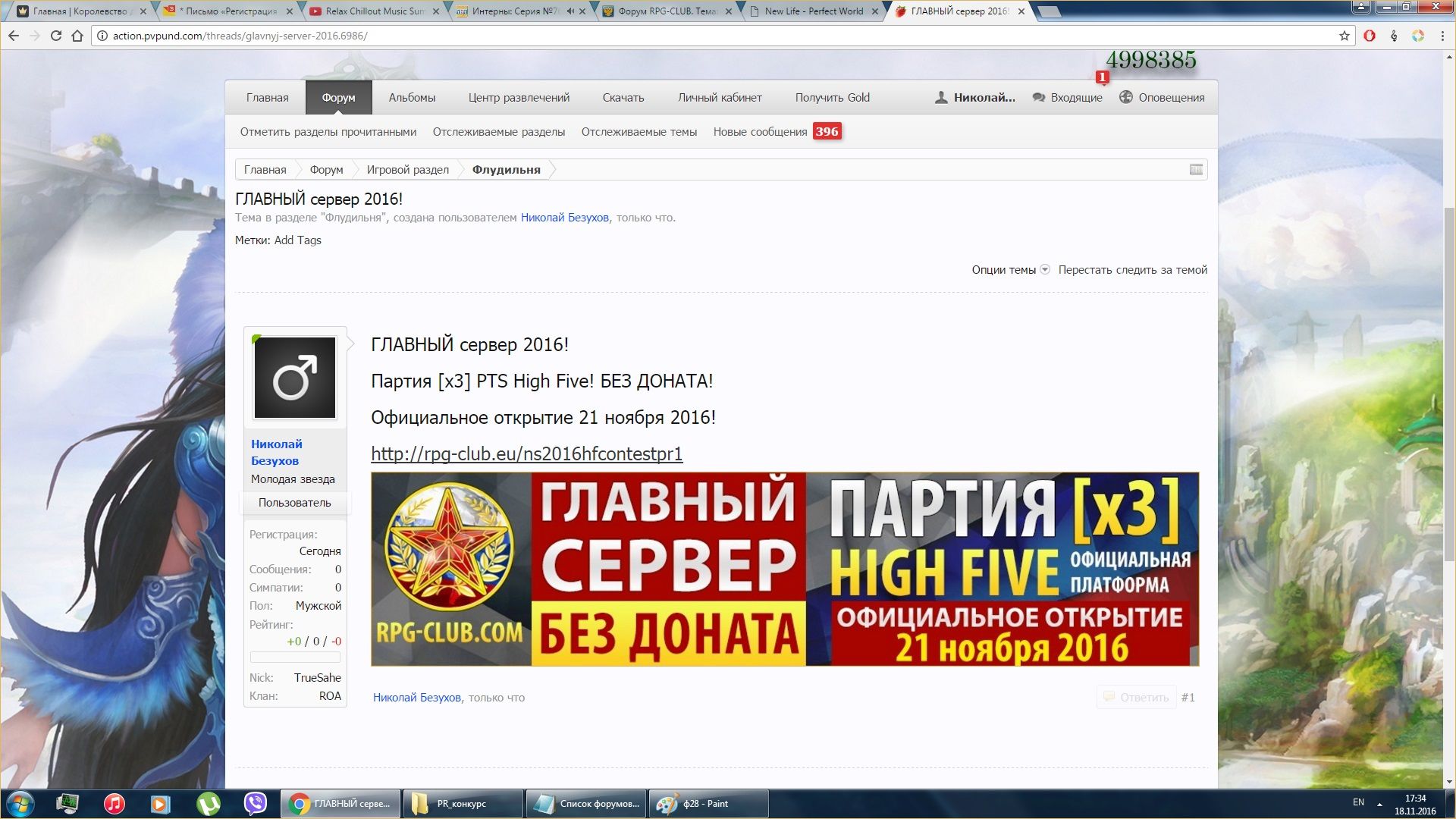
Task: Click the Ответить reply button
Action: [1136, 697]
